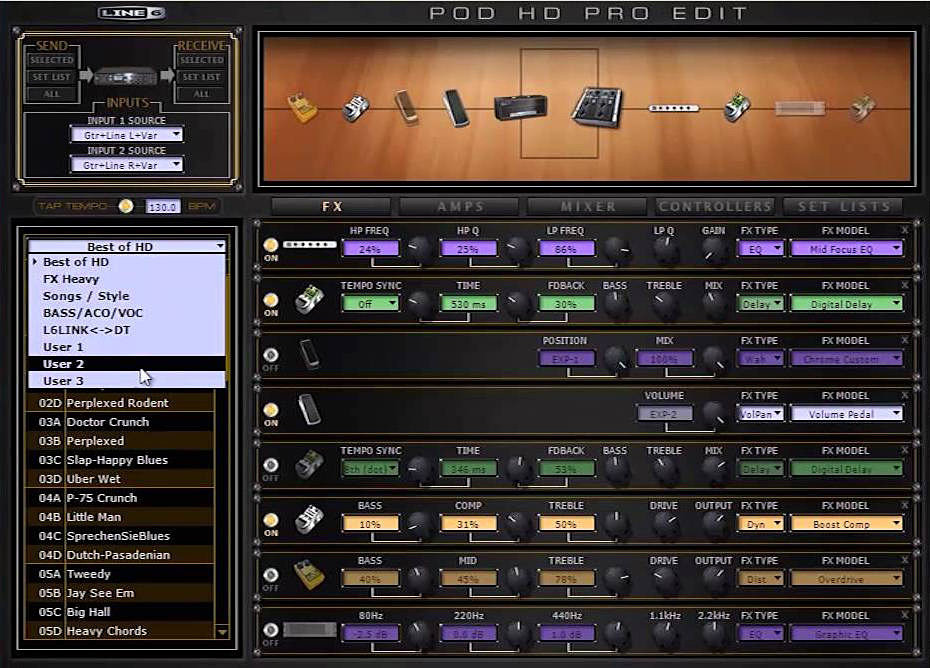The width and height of the screenshot is (930, 668).
Task: Select preset 05D Heavy Chords
Action: pos(120,631)
